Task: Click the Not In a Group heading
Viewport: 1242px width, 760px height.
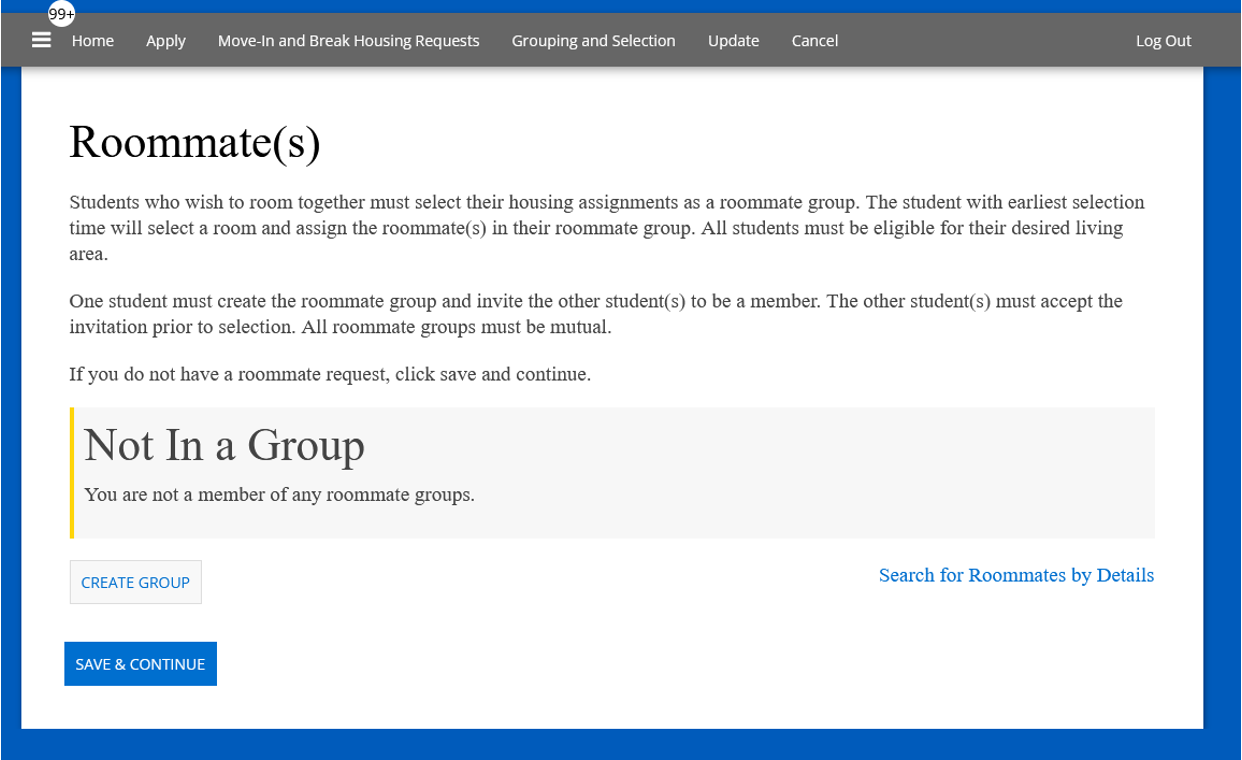Action: coord(224,445)
